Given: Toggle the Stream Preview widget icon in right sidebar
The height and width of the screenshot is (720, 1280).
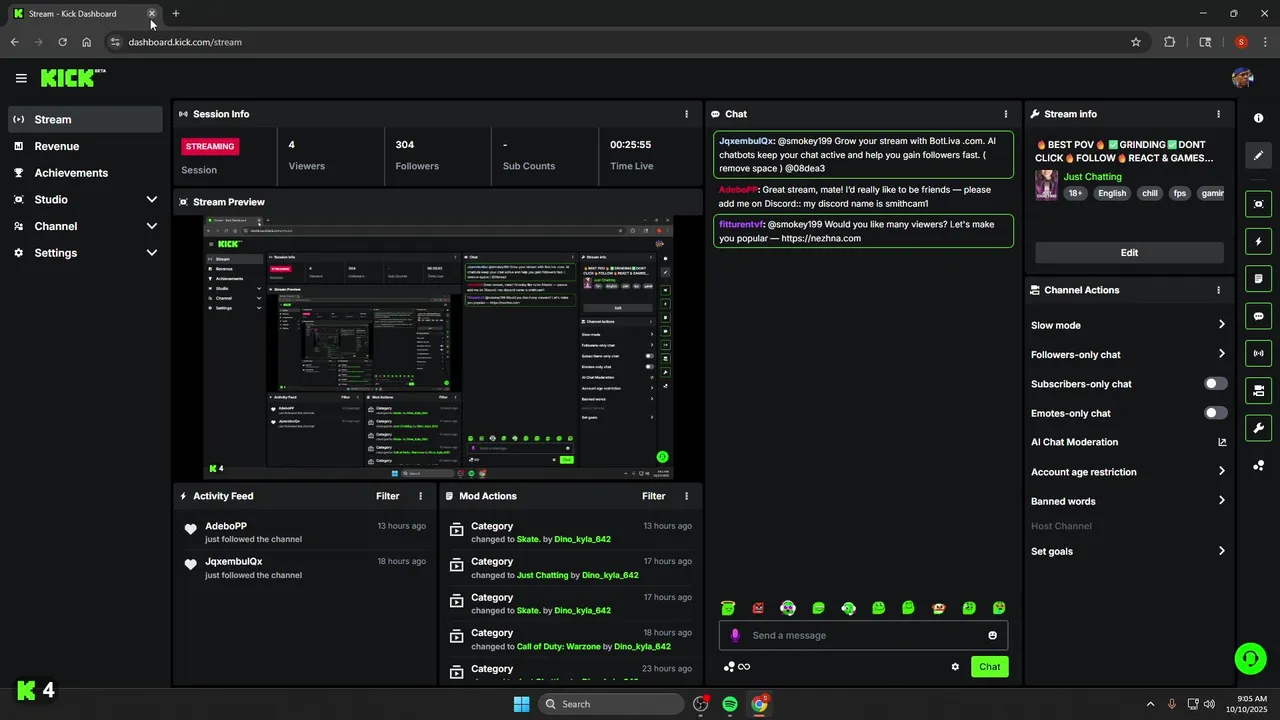Looking at the screenshot, I should pyautogui.click(x=1258, y=204).
